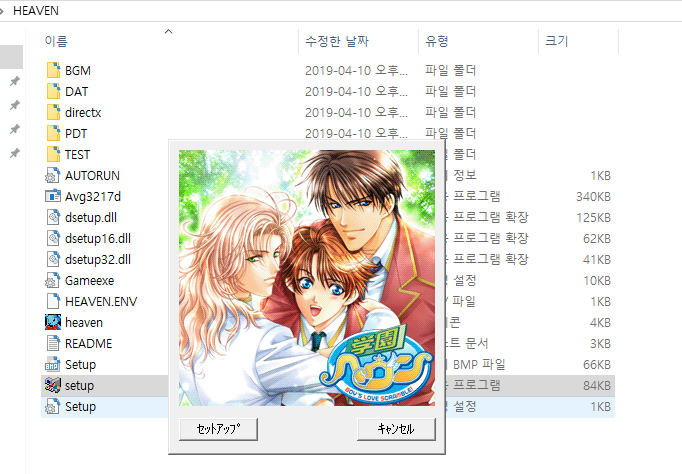Select the BGM folder icon
Image resolution: width=682 pixels, height=474 pixels.
[53, 70]
